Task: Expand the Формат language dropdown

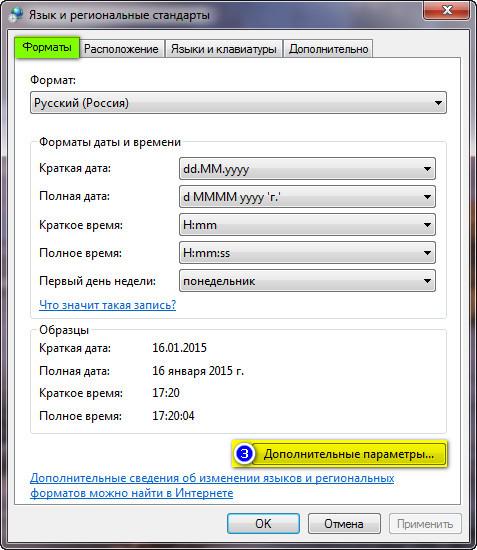Action: click(x=238, y=103)
